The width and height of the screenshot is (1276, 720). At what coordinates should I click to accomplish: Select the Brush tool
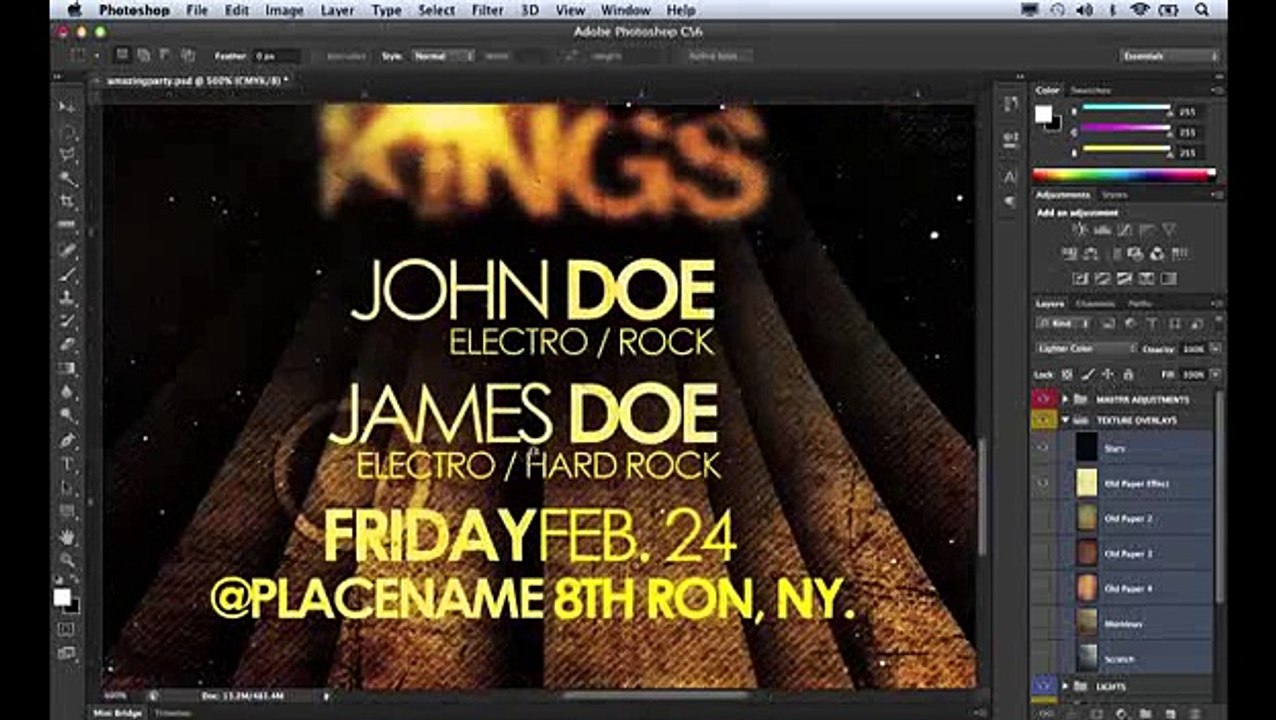tap(67, 274)
